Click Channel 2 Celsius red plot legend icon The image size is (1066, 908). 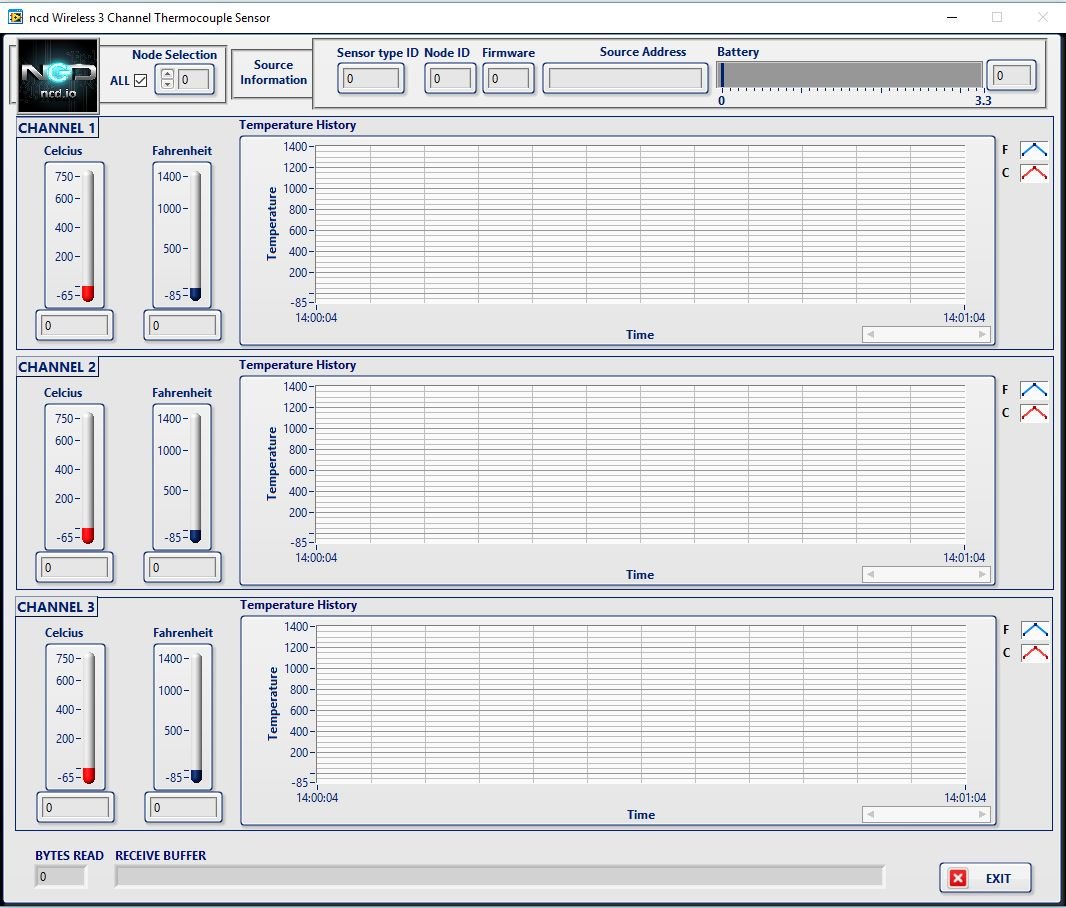(x=1033, y=413)
